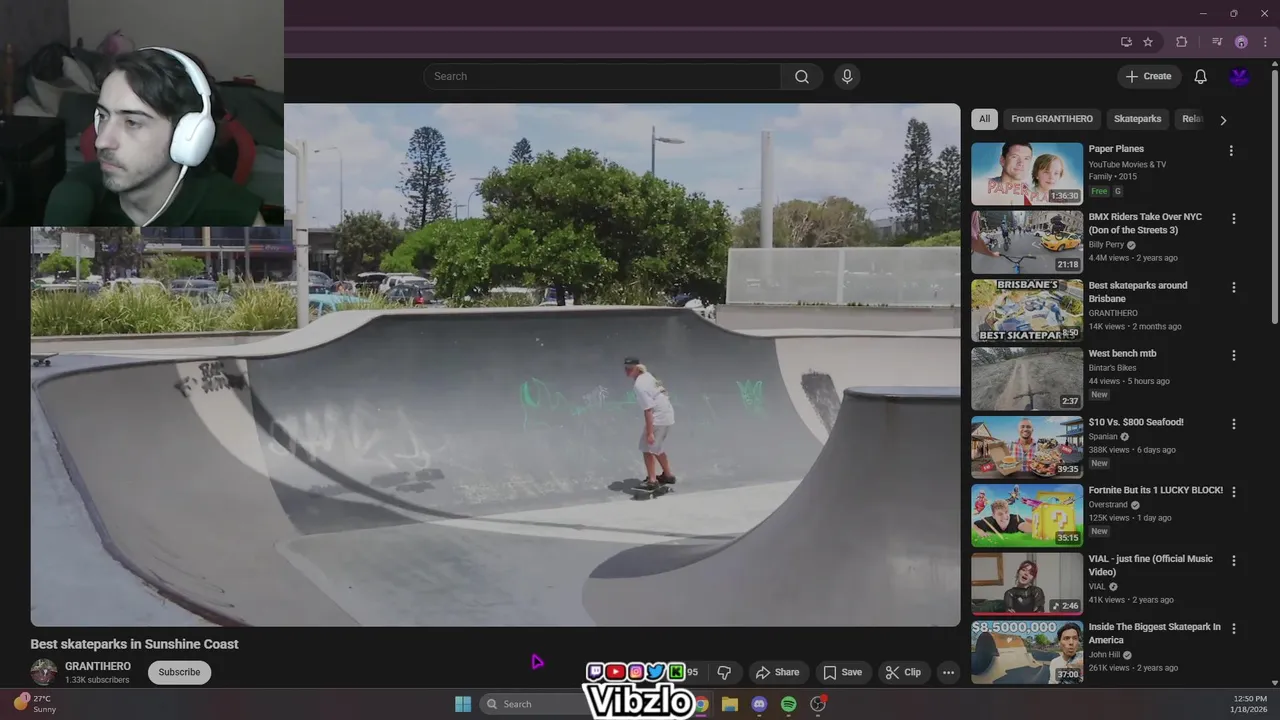Subscribe to GRANTIHERO channel
This screenshot has height=720, width=1280.
[x=179, y=672]
